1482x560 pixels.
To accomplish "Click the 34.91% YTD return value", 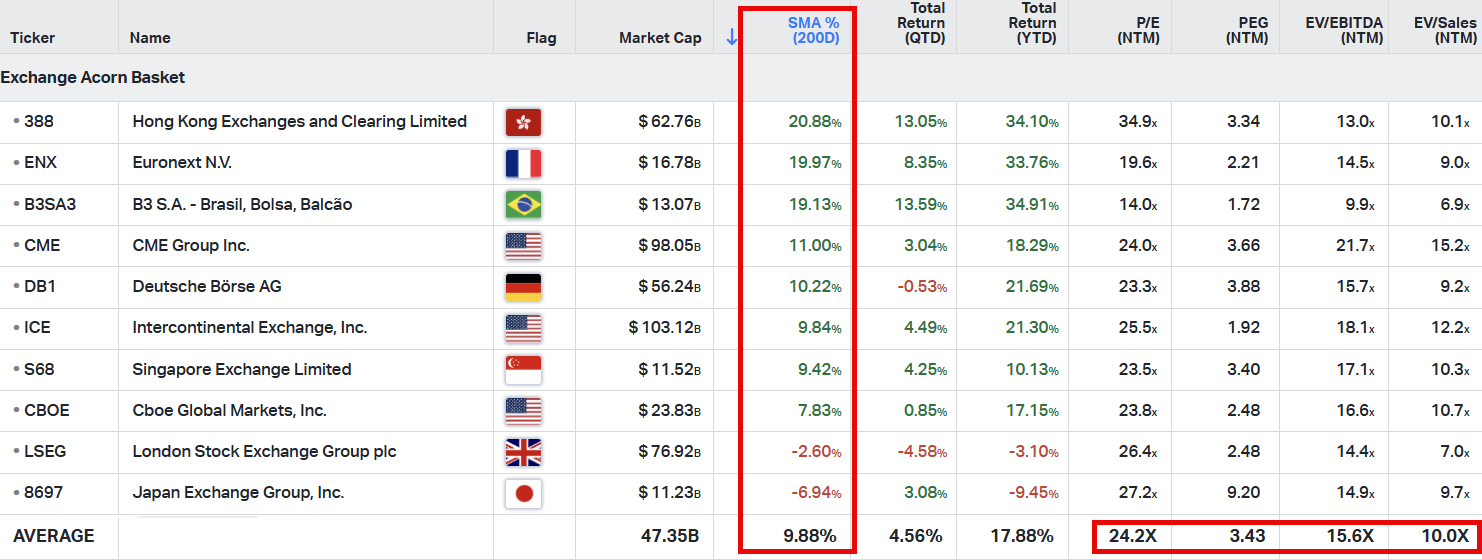I will click(1032, 204).
